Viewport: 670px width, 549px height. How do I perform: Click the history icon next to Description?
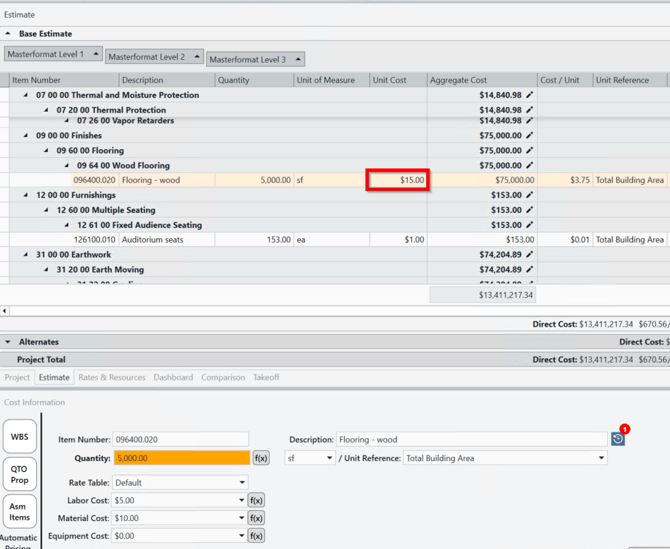coord(618,439)
